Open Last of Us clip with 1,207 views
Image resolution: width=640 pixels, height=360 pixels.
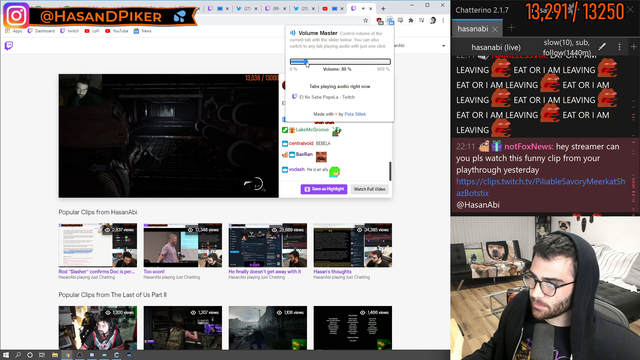pos(182,328)
